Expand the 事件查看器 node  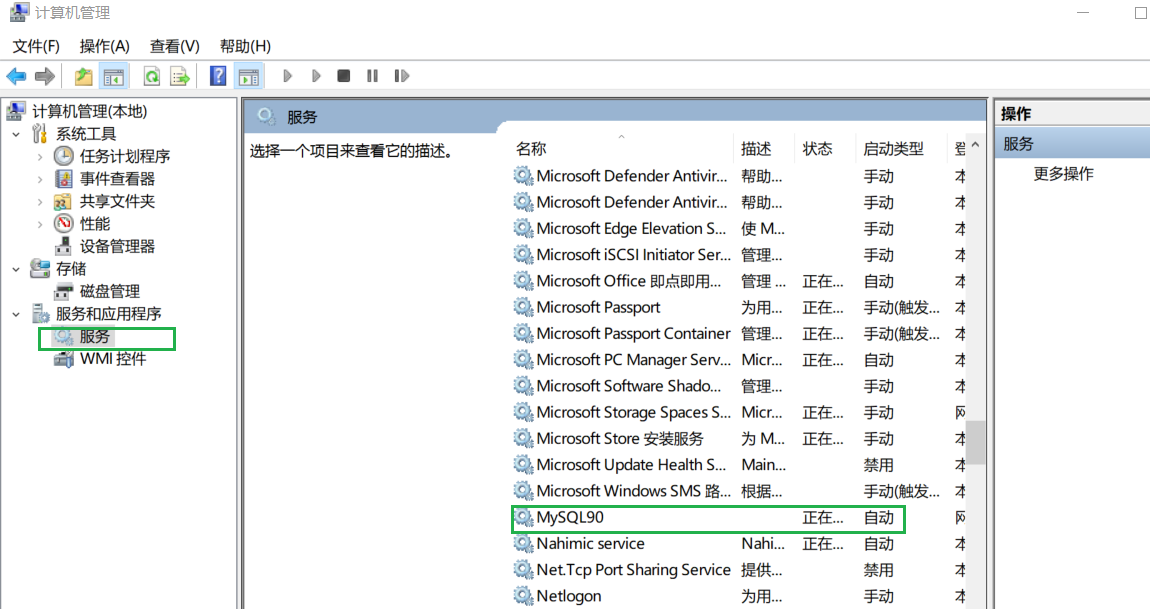(x=40, y=179)
